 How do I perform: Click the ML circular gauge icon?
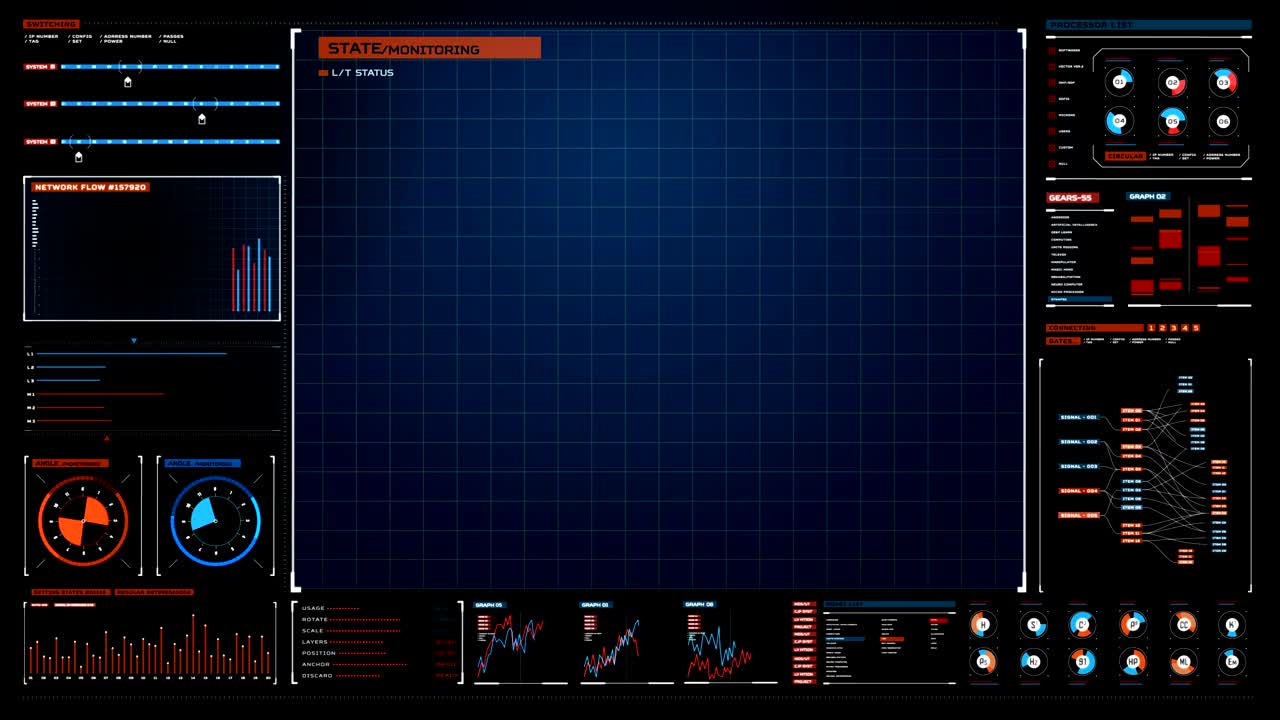point(1183,661)
